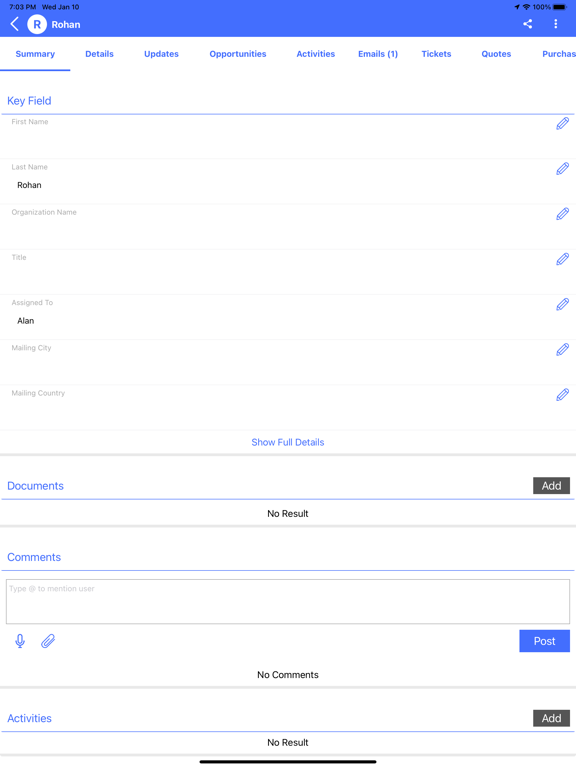Image resolution: width=576 pixels, height=768 pixels.
Task: Attach file using paperclip icon
Action: point(48,641)
